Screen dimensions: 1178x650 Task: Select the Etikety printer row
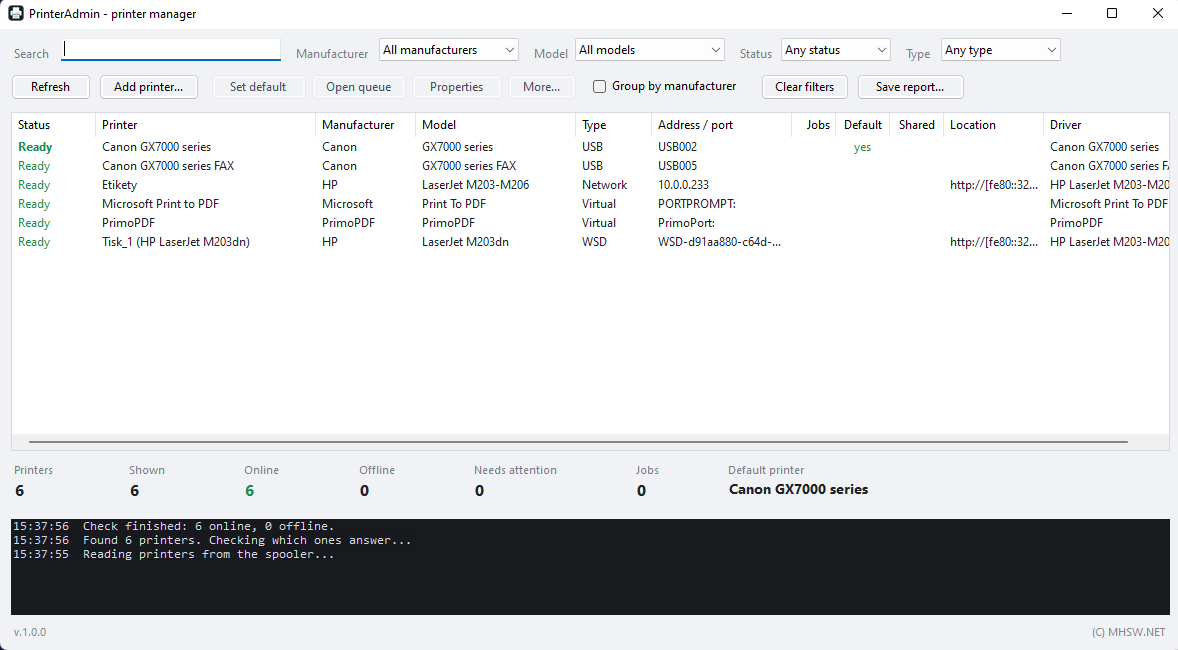point(591,185)
